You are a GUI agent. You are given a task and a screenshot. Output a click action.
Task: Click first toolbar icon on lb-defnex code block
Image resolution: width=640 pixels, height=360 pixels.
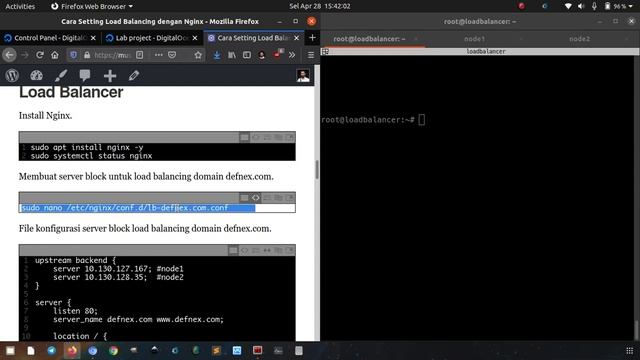(x=244, y=198)
